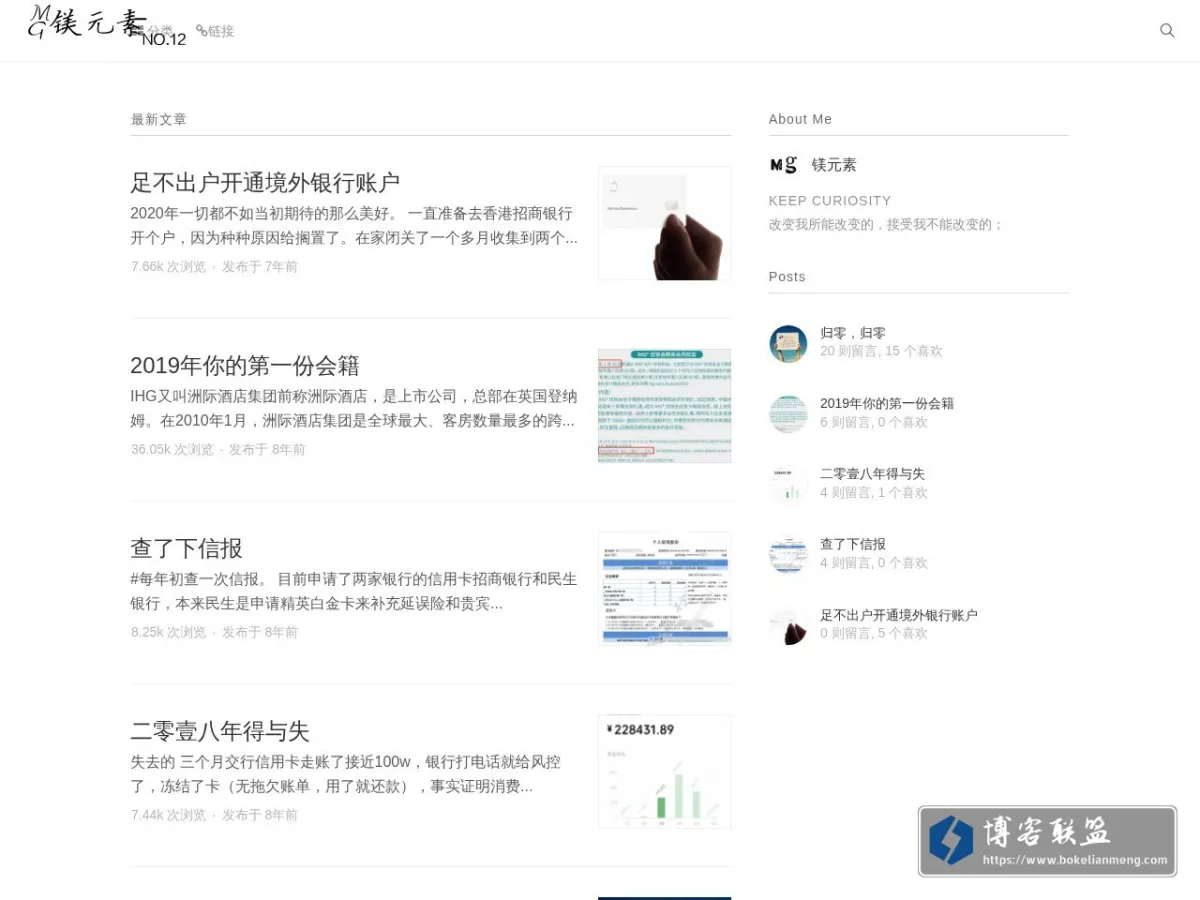
Task: Open sidebar post 2019年你的第一份会籍
Action: (x=887, y=403)
